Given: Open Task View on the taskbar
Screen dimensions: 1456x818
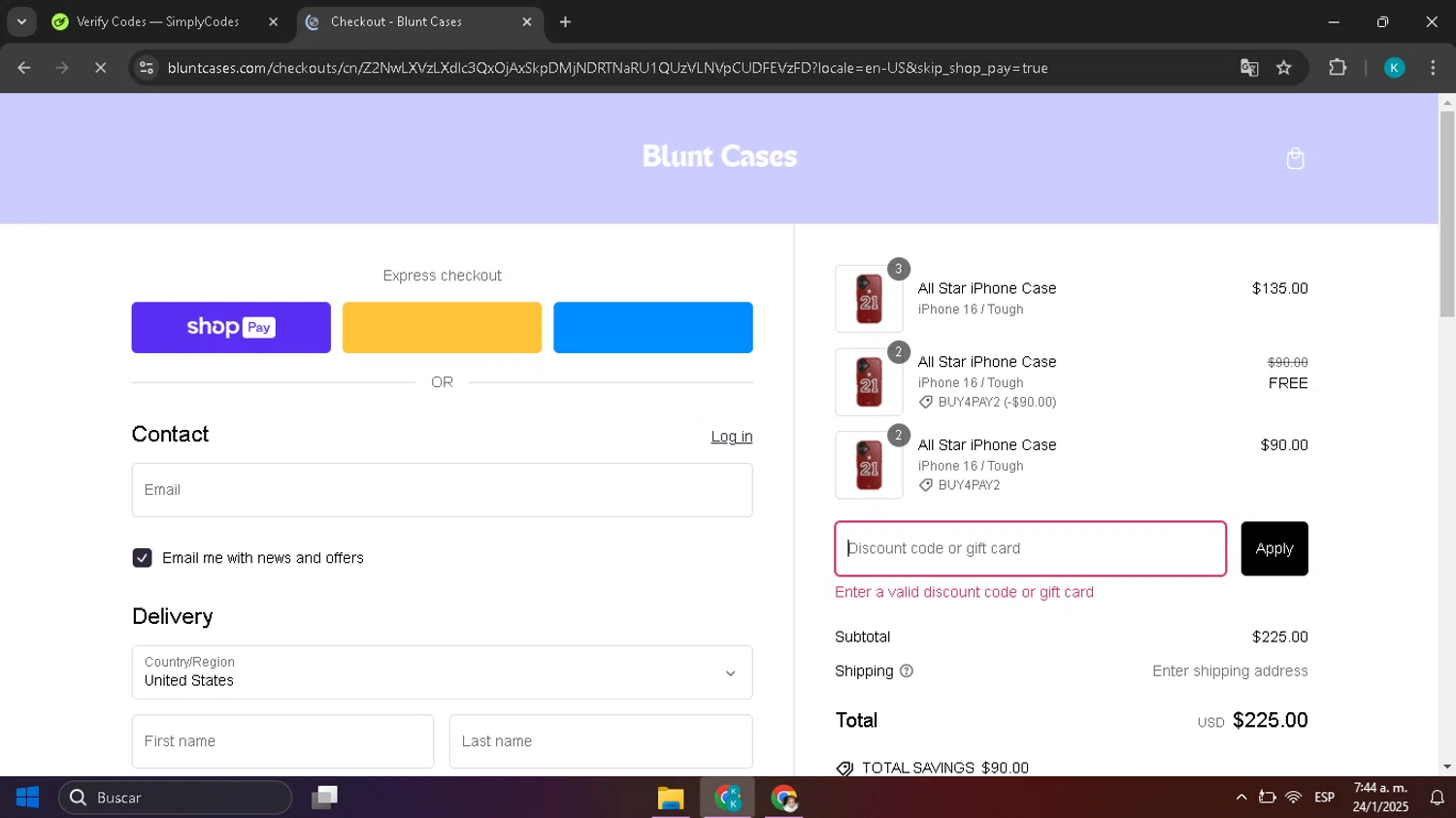Looking at the screenshot, I should [x=324, y=798].
